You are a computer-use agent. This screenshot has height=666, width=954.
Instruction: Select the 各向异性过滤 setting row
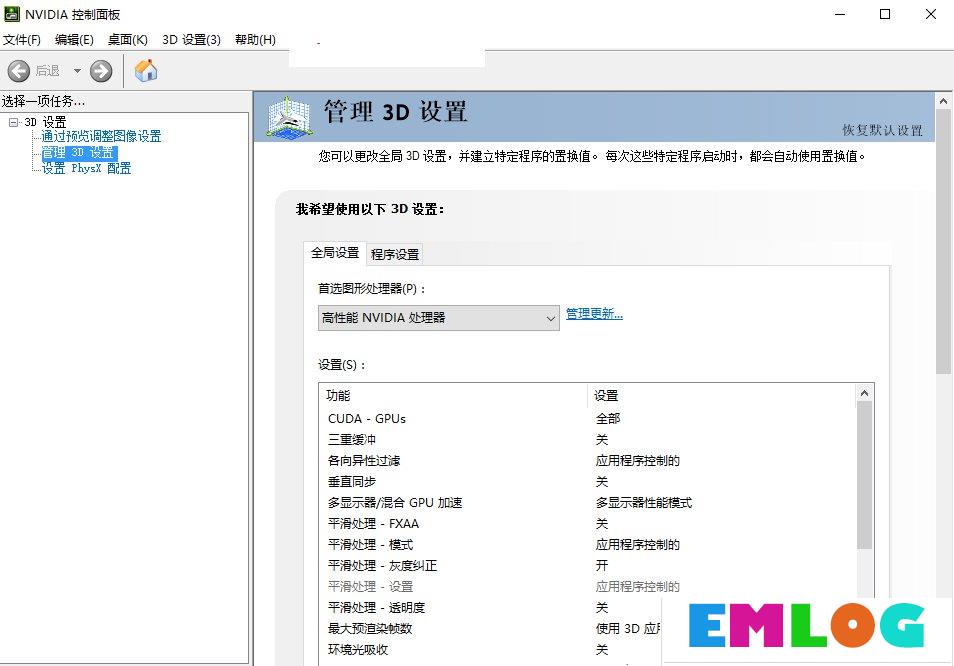[x=587, y=460]
